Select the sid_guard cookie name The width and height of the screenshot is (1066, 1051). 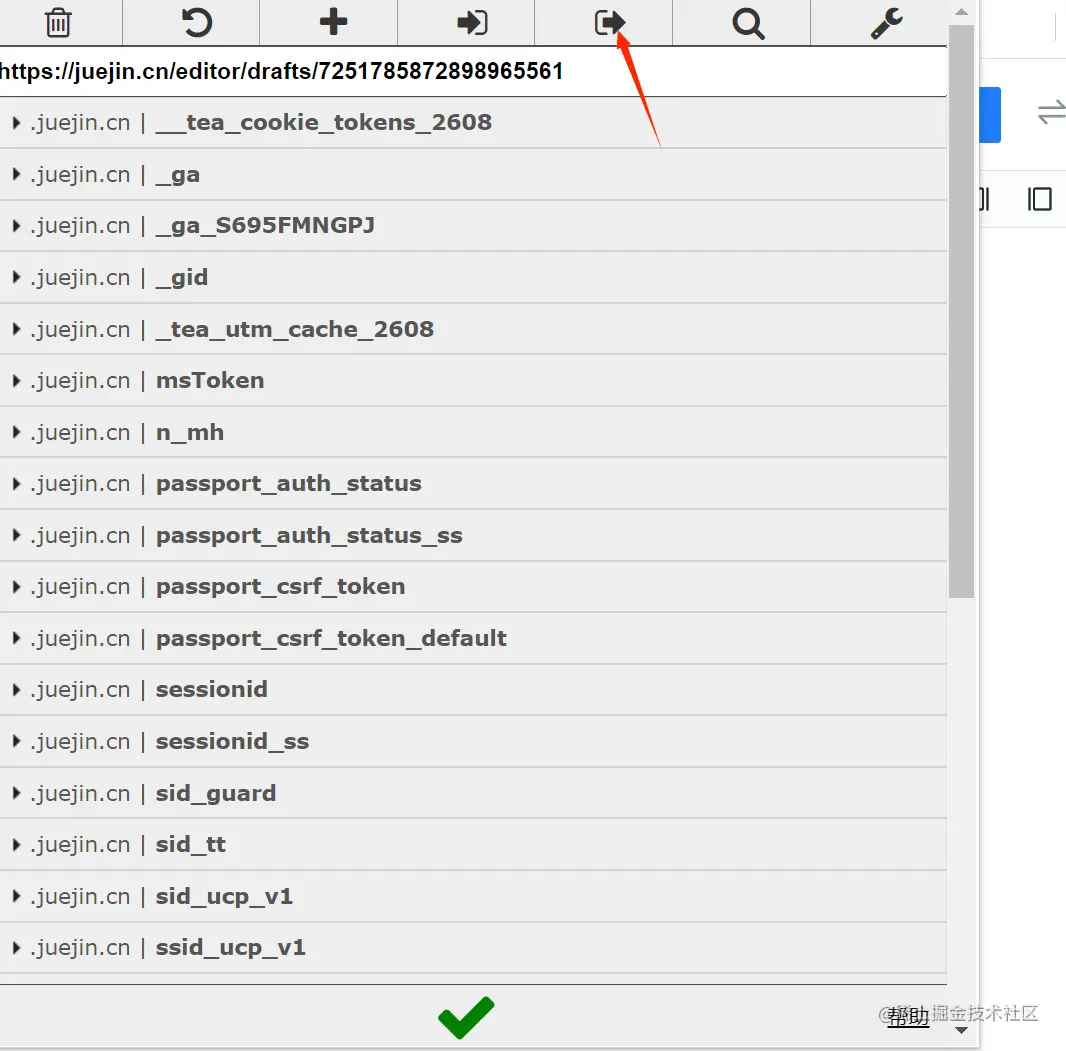coord(216,793)
